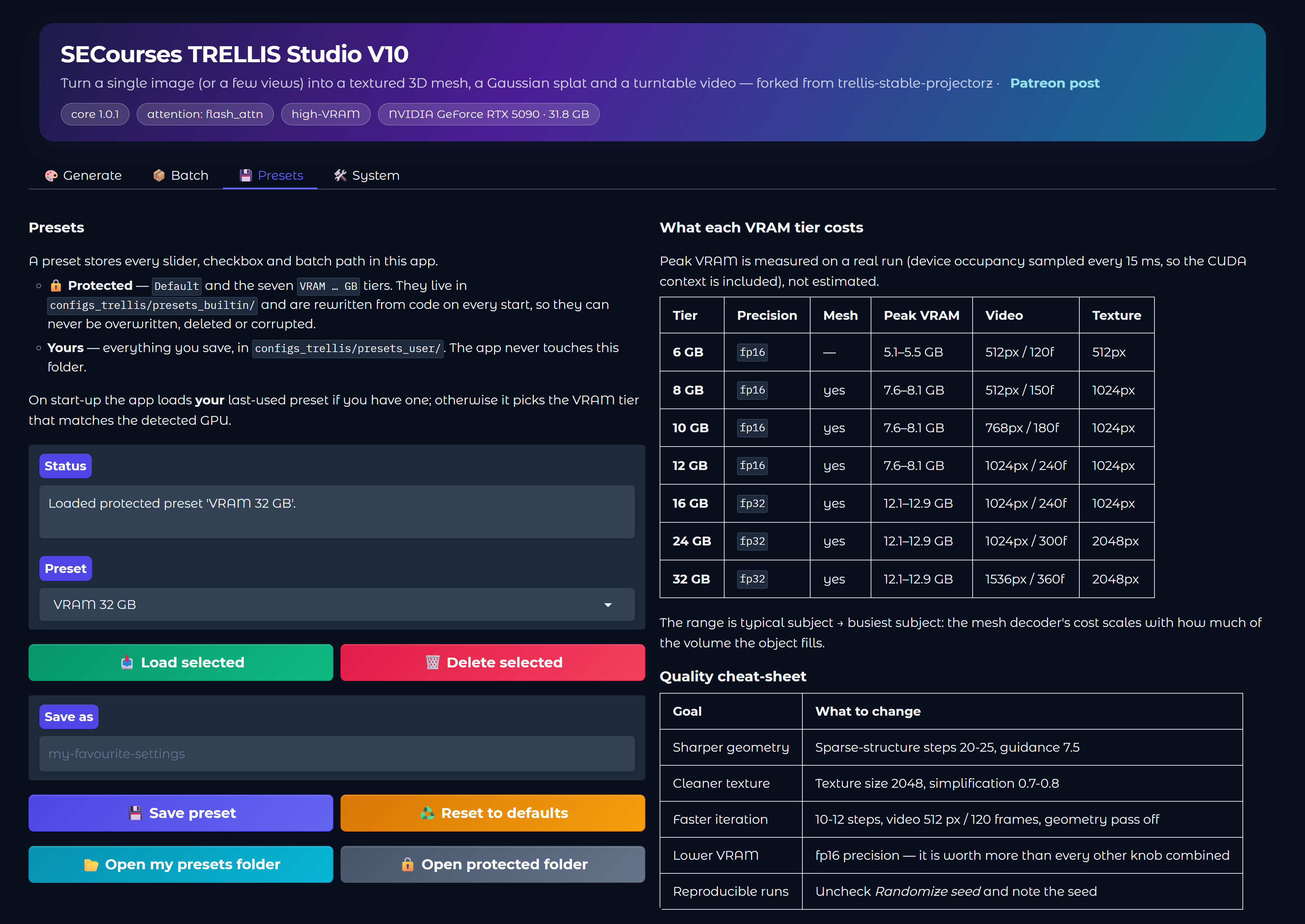Click Open protected folder button
This screenshot has height=924, width=1305.
click(493, 864)
